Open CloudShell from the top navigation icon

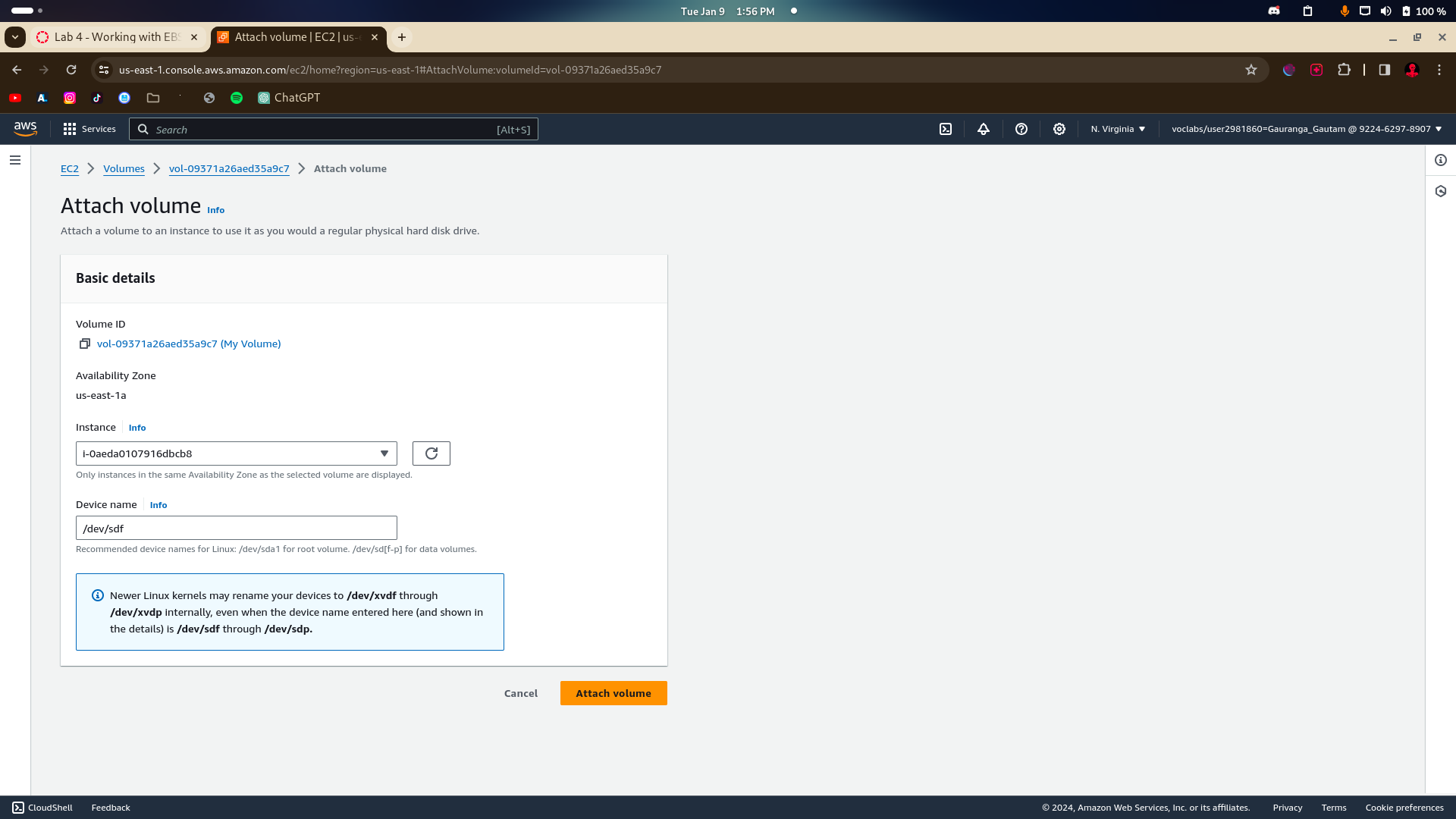946,129
